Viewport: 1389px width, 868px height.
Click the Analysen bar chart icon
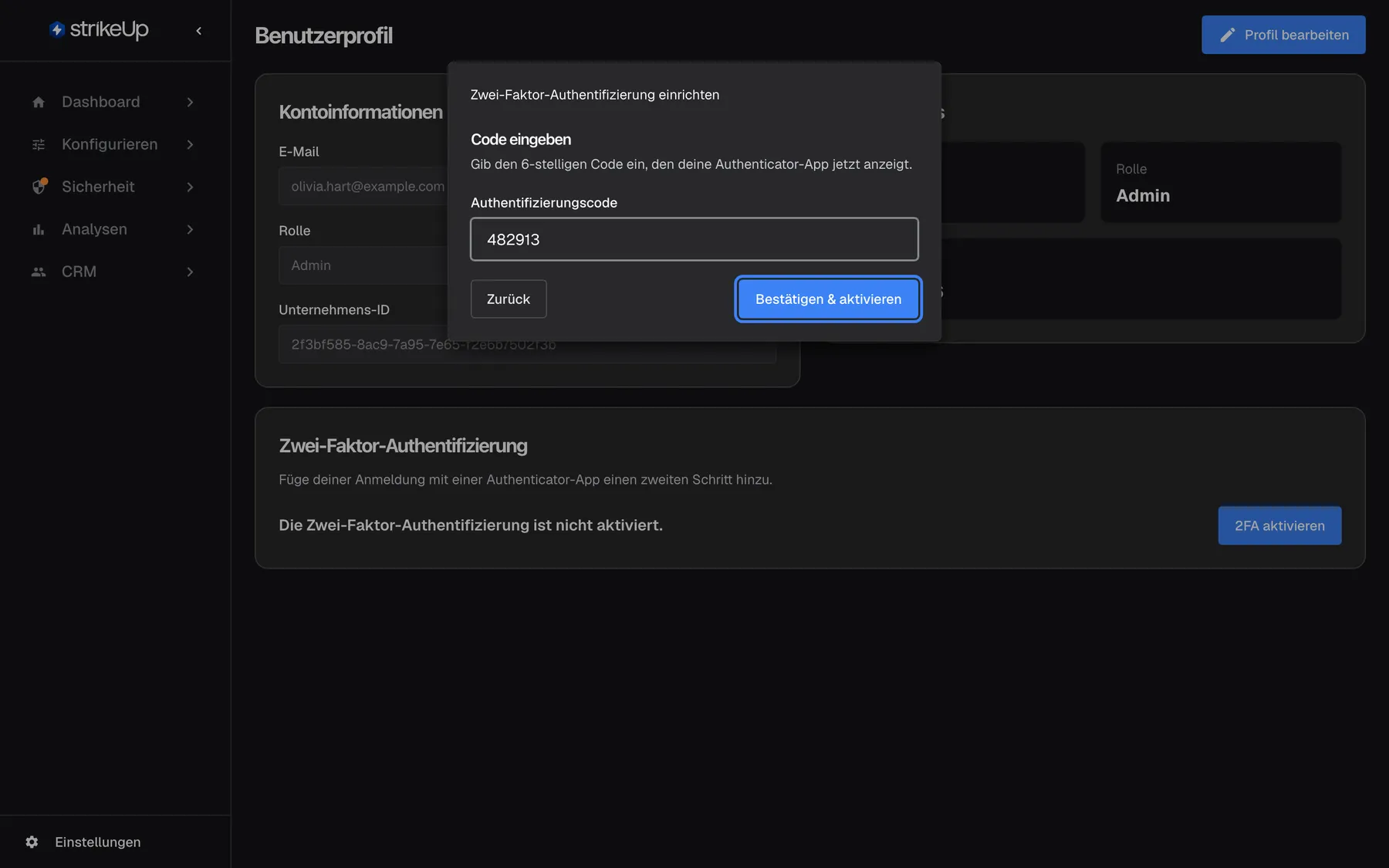click(39, 229)
